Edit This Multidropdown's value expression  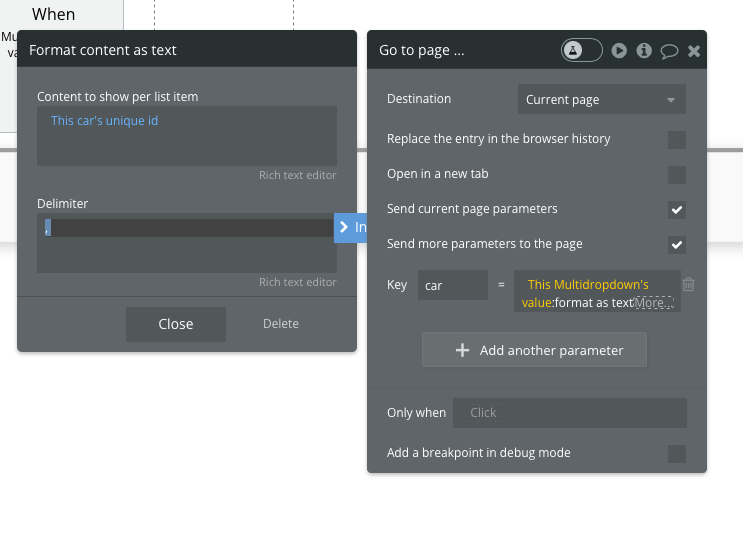point(587,285)
